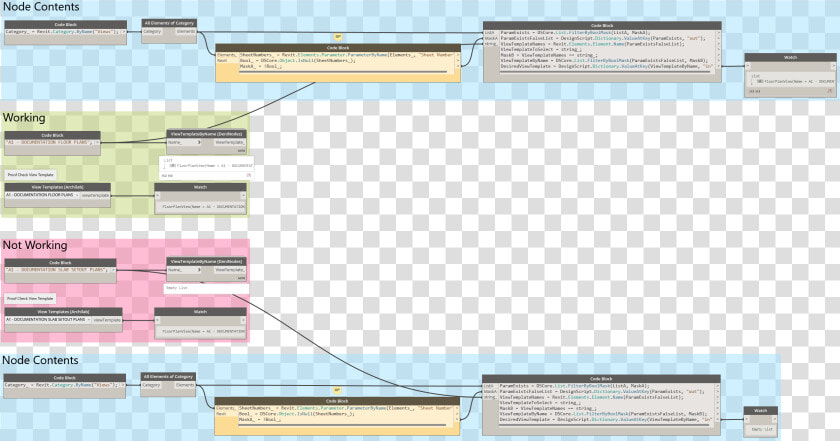Click the ViewTemplateToSelect = string_ line in the upper Code Block
The width and height of the screenshot is (840, 441).
541,49
